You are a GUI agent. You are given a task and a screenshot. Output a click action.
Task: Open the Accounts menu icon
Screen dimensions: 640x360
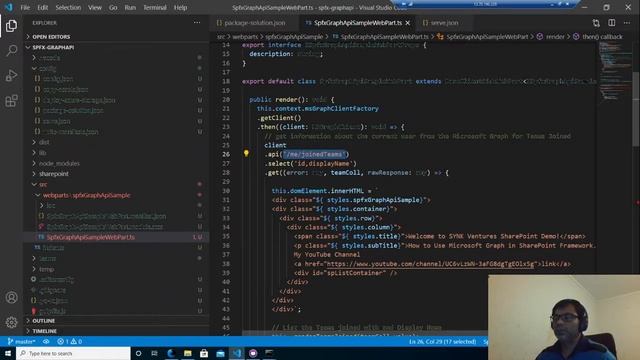11,298
